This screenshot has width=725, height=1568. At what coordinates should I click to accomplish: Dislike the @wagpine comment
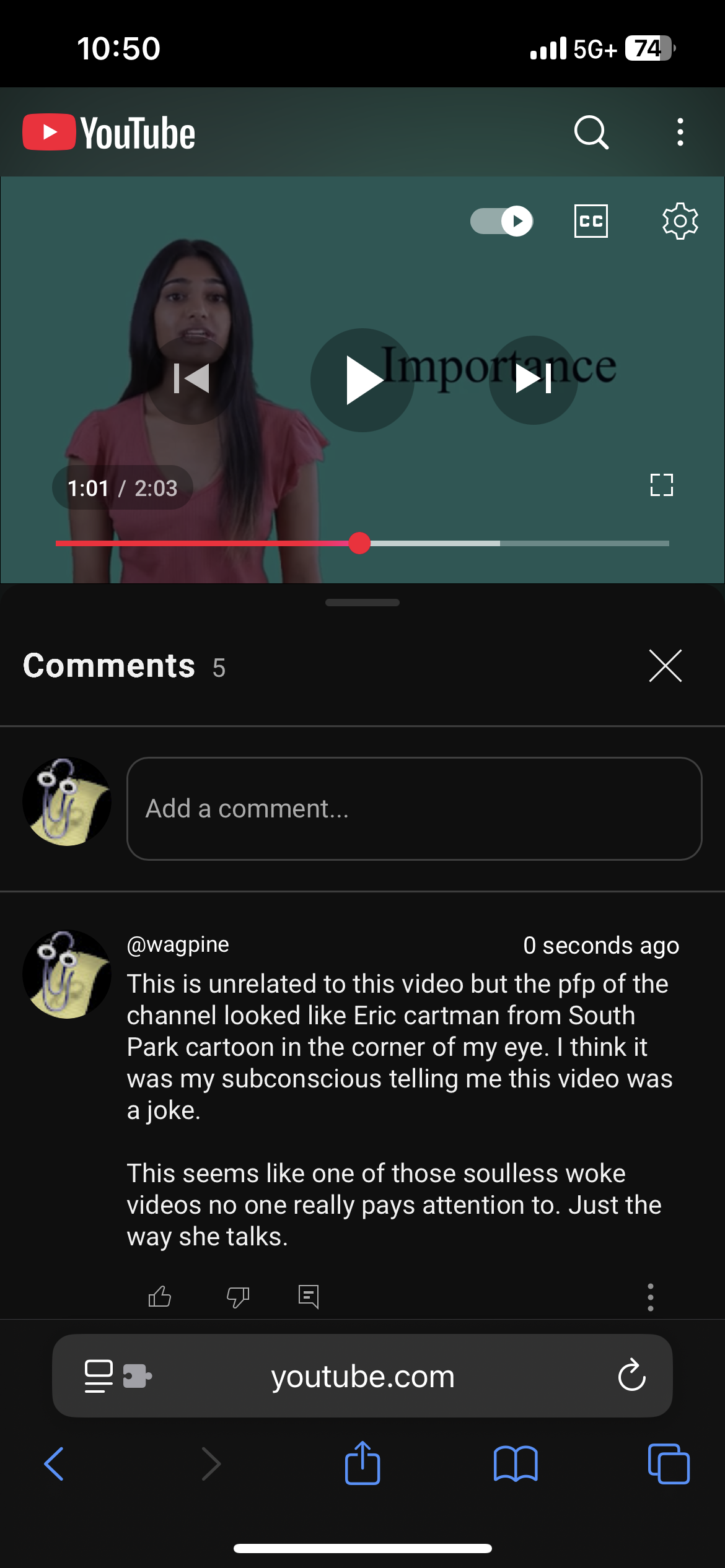tap(238, 1296)
